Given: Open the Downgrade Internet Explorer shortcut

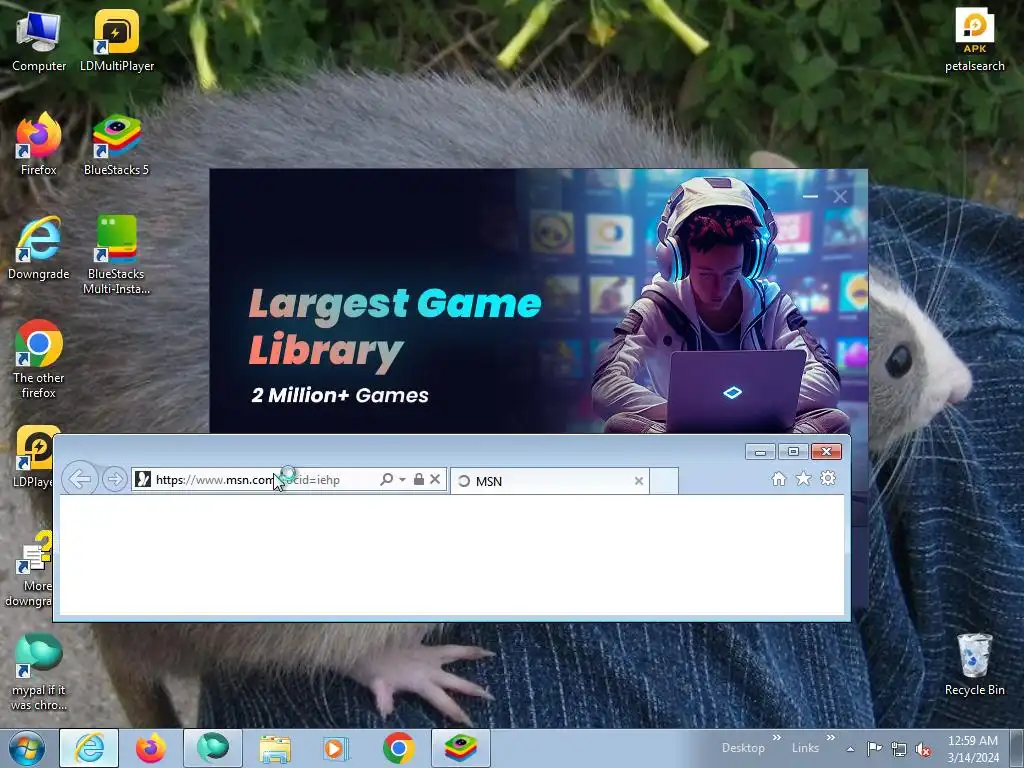Looking at the screenshot, I should click(39, 249).
